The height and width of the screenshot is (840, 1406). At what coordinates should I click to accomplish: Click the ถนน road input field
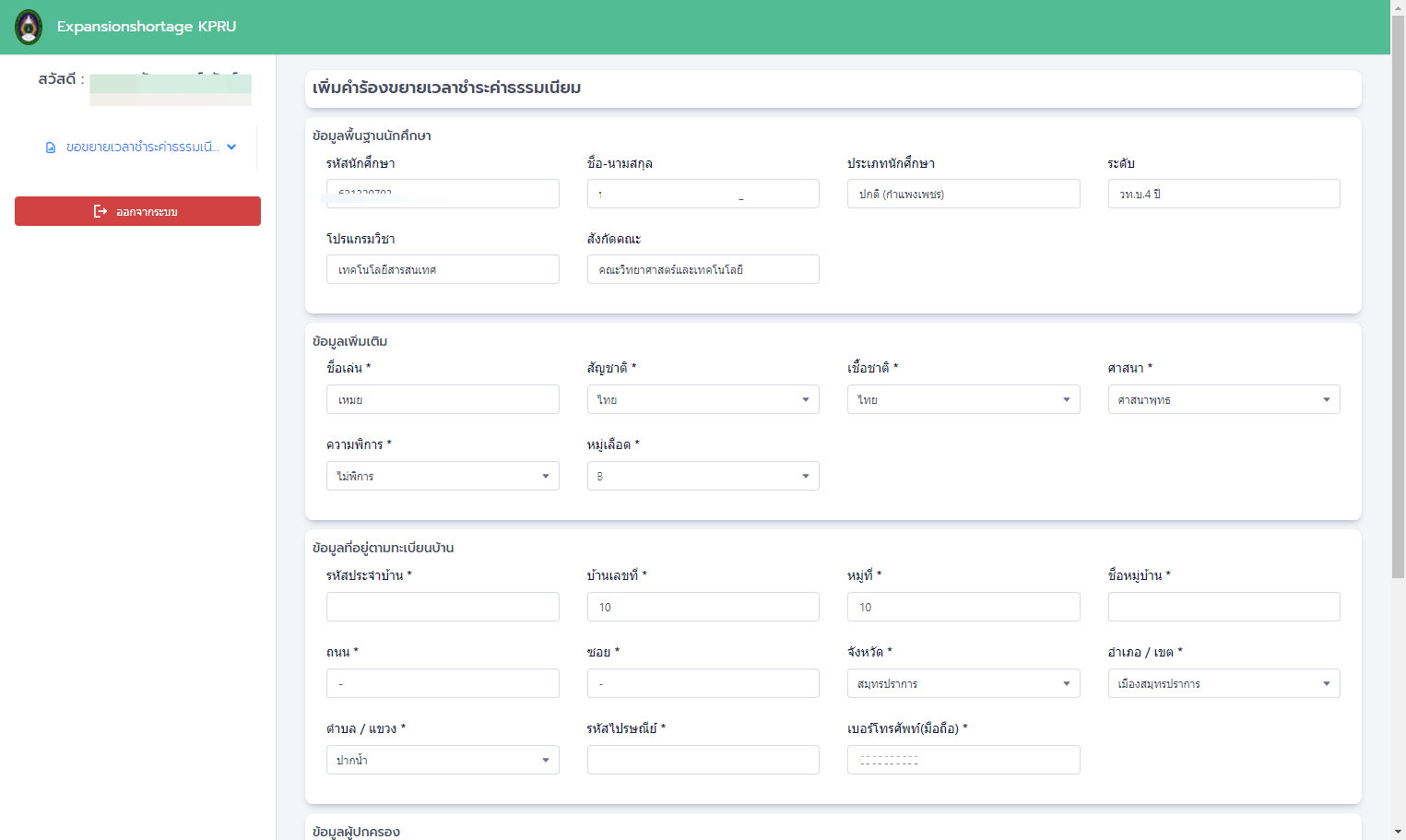coord(443,683)
